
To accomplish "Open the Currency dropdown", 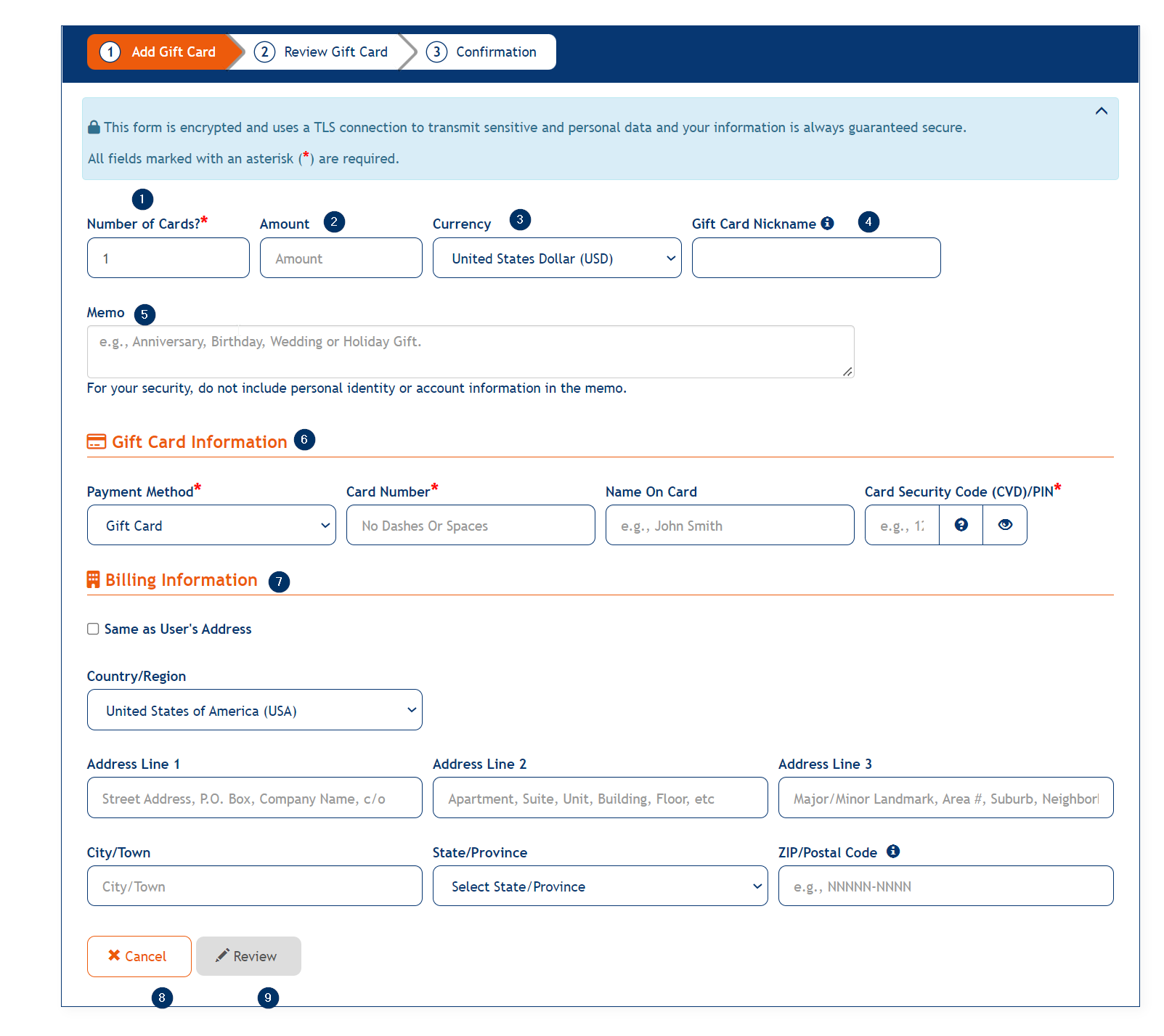I will point(556,258).
